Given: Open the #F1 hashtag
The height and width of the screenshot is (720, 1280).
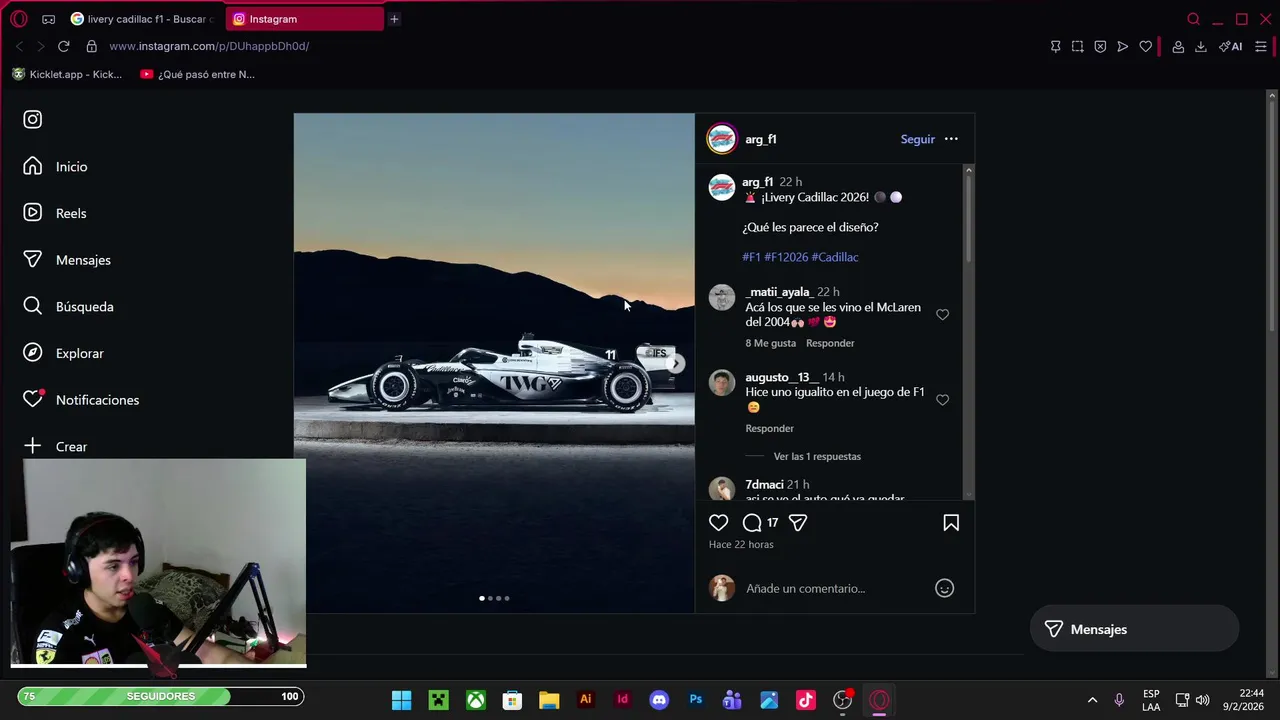Looking at the screenshot, I should [x=751, y=257].
